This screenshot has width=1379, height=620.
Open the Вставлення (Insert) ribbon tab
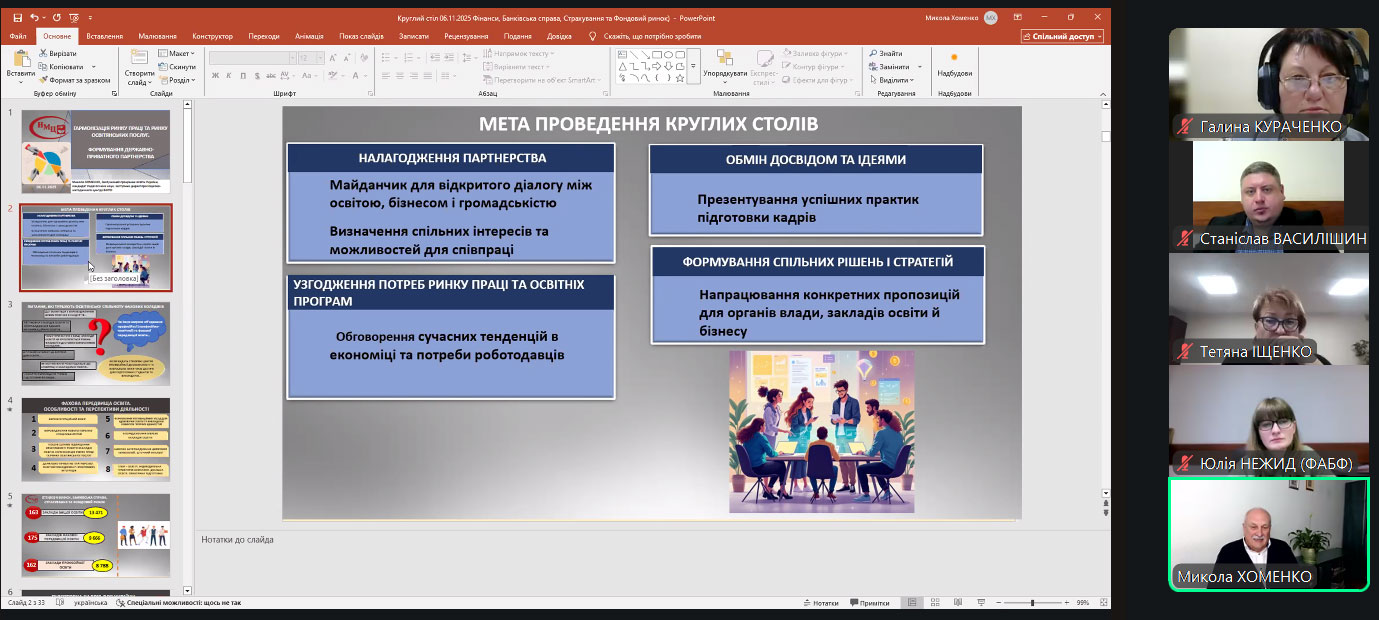coord(104,36)
